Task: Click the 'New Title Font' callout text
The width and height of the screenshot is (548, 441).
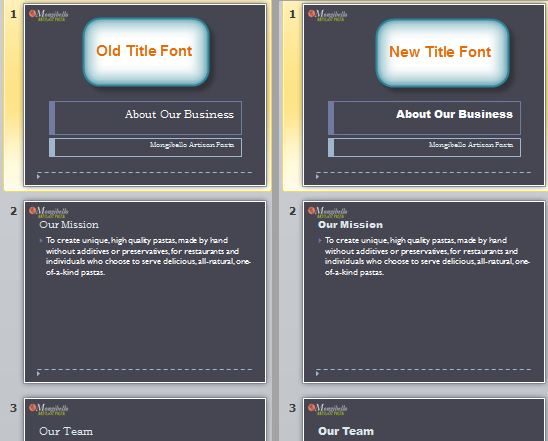Action: pos(440,52)
